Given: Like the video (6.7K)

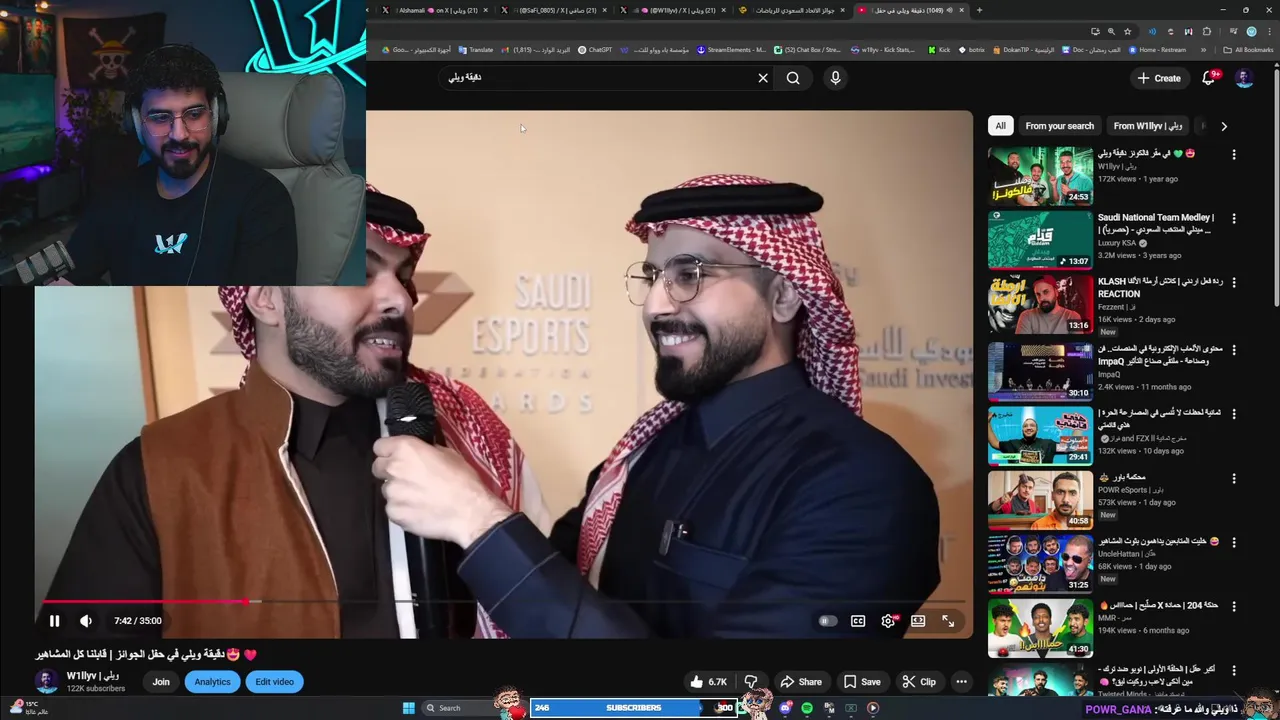Looking at the screenshot, I should pyautogui.click(x=708, y=682).
